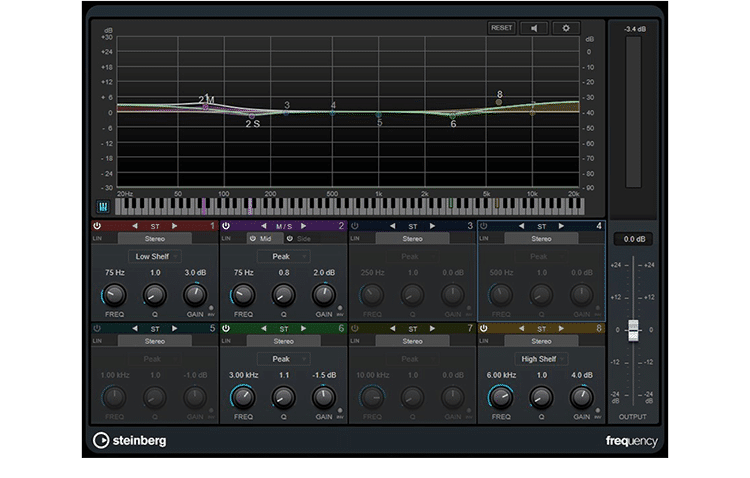Viewport: 750px width, 478px height.
Task: Click the output fader handle
Action: [633, 331]
